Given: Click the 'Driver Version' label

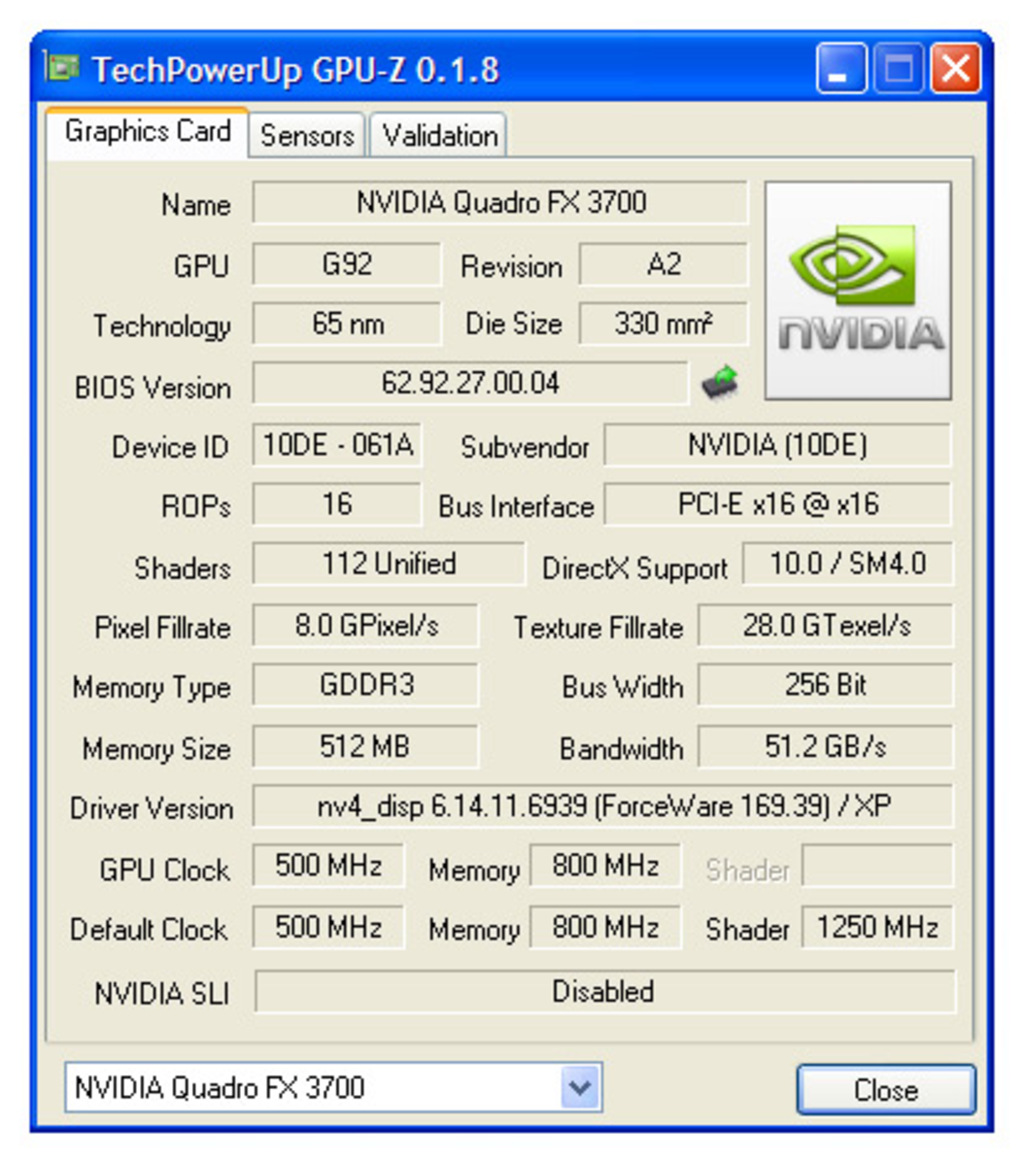Looking at the screenshot, I should coord(152,809).
